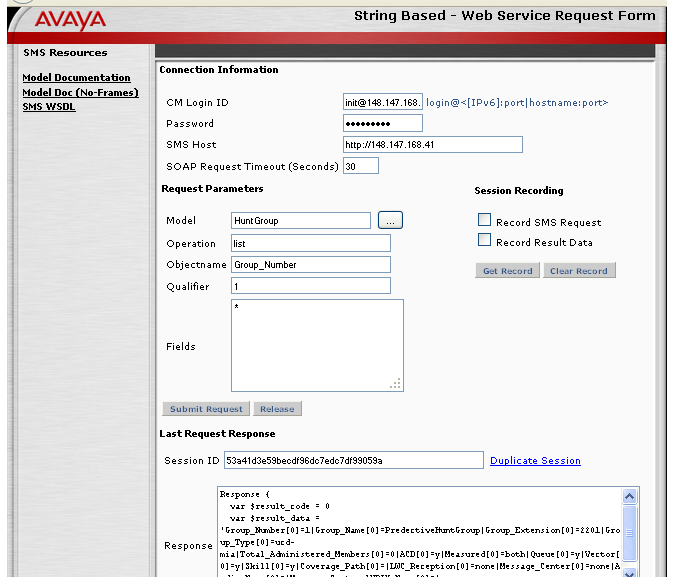Click the login@<[IPv6]:port|hostname:port> hint text
Image resolution: width=686 pixels, height=587 pixels.
click(517, 103)
